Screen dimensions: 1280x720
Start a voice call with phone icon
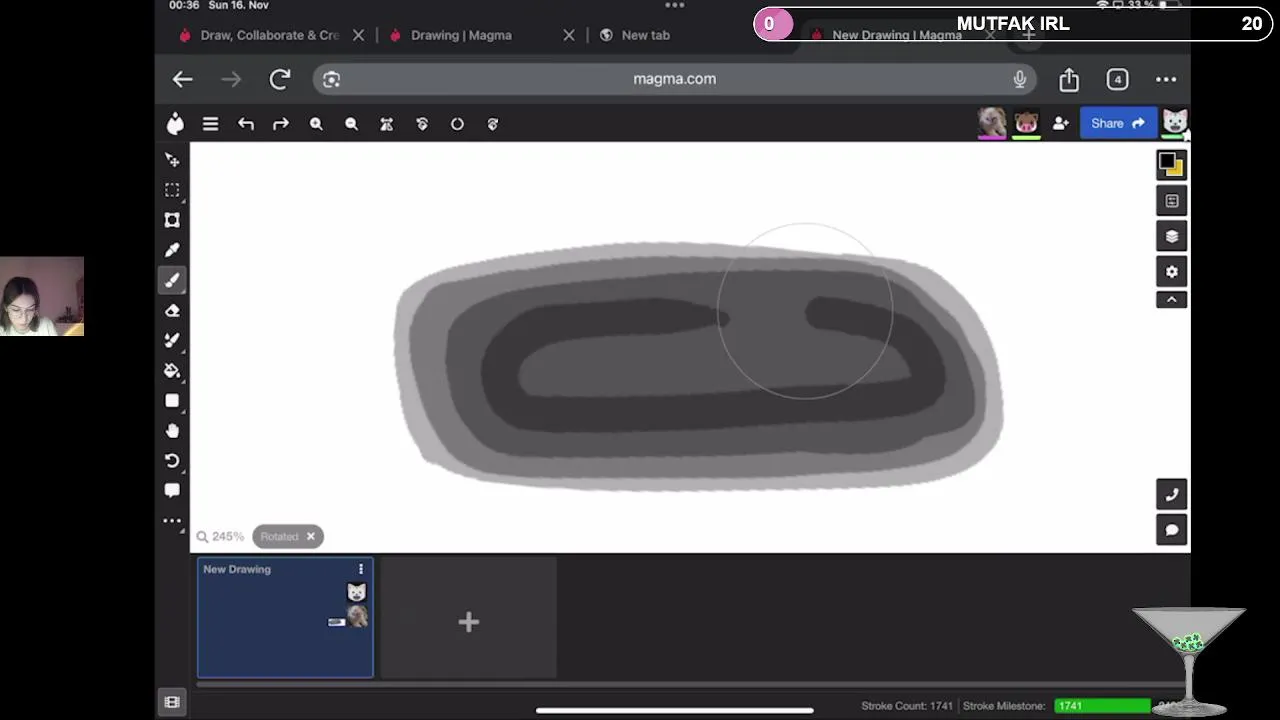pyautogui.click(x=1171, y=494)
